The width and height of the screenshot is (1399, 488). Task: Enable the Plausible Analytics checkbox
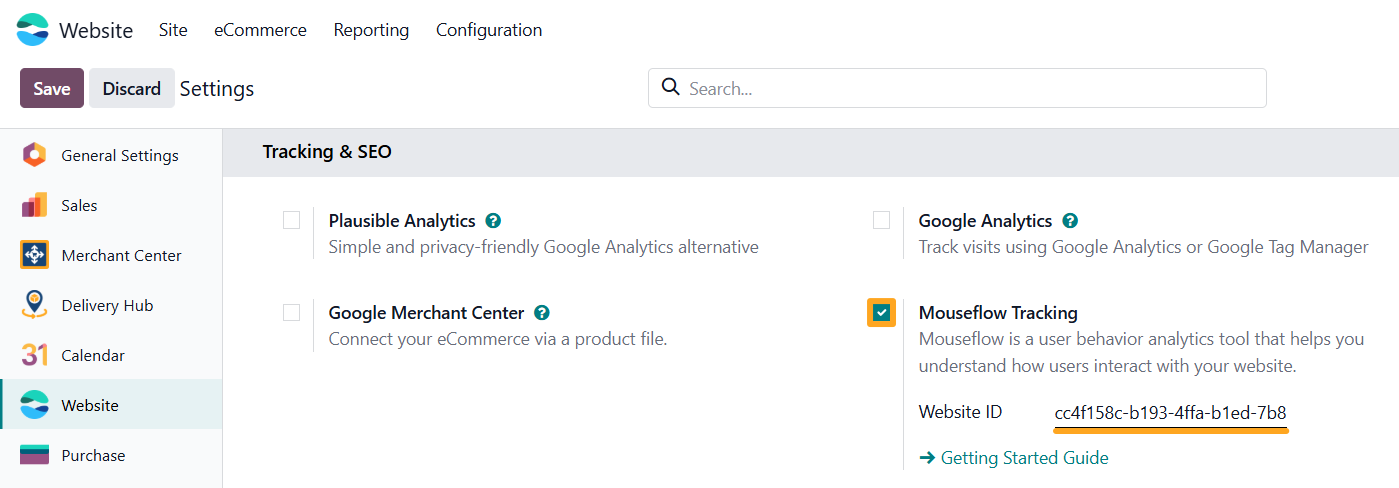291,220
